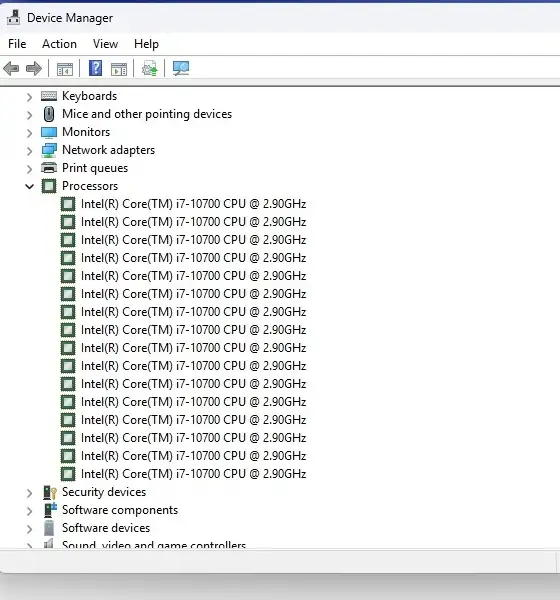Expand the Software components category
560x600 pixels.
(x=29, y=511)
